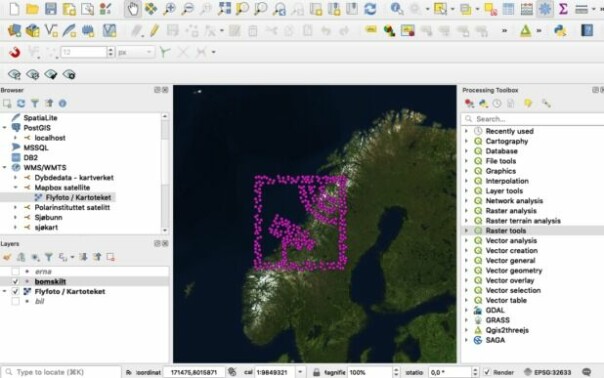Click the Processing Toolbox Search field
This screenshot has height=378, width=604.
(x=534, y=119)
